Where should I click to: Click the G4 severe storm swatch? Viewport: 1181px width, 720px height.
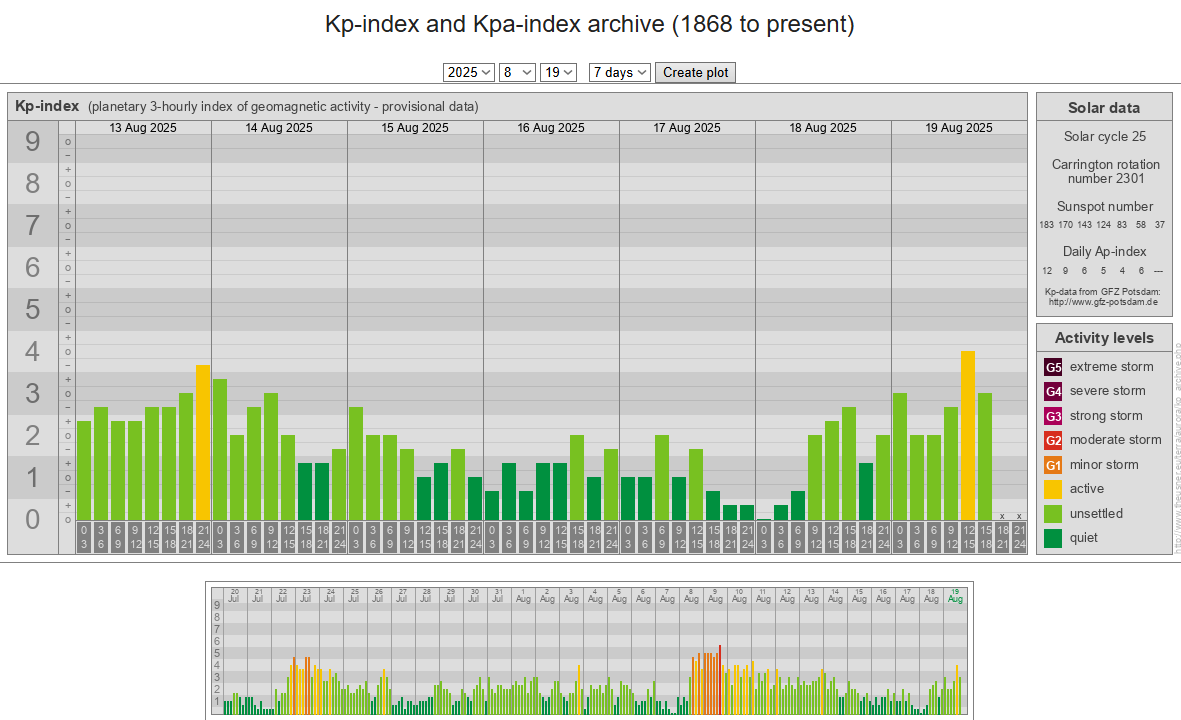tap(1053, 391)
